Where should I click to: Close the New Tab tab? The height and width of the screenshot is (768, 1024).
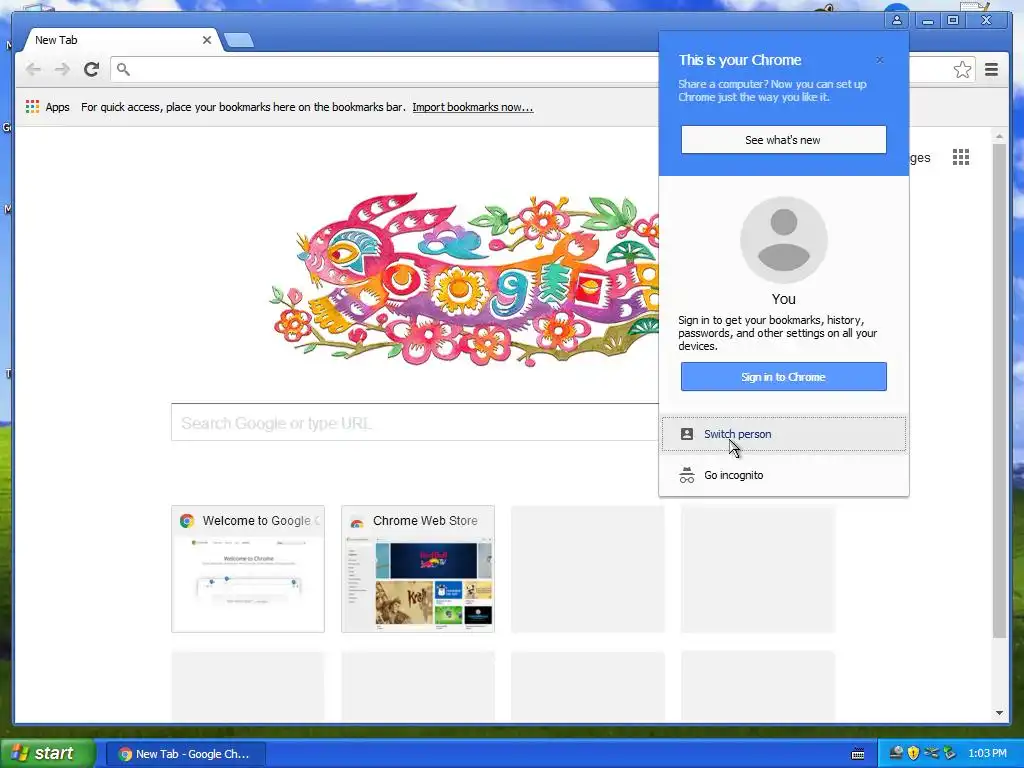pos(206,40)
